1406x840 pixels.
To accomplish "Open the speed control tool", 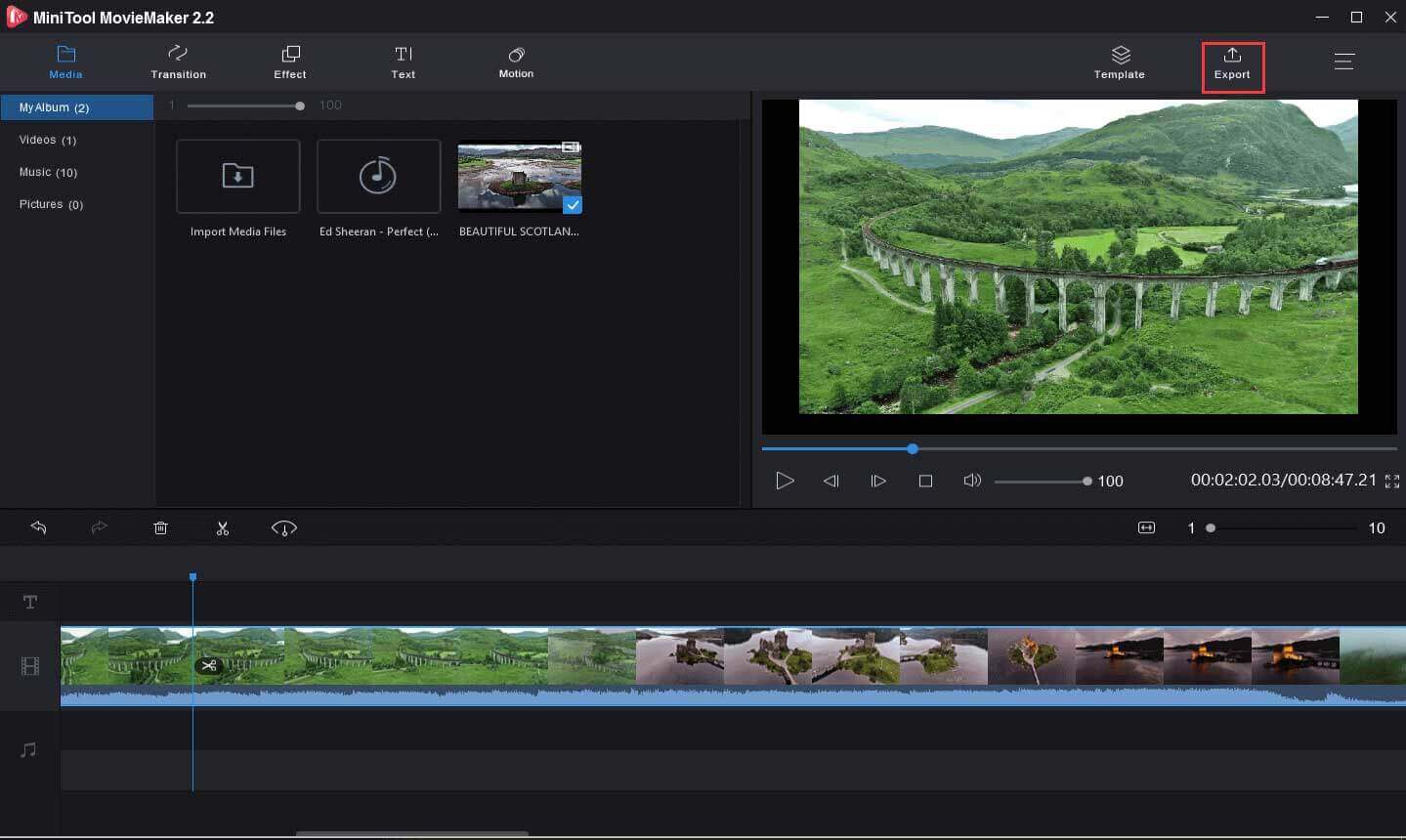I will [284, 527].
